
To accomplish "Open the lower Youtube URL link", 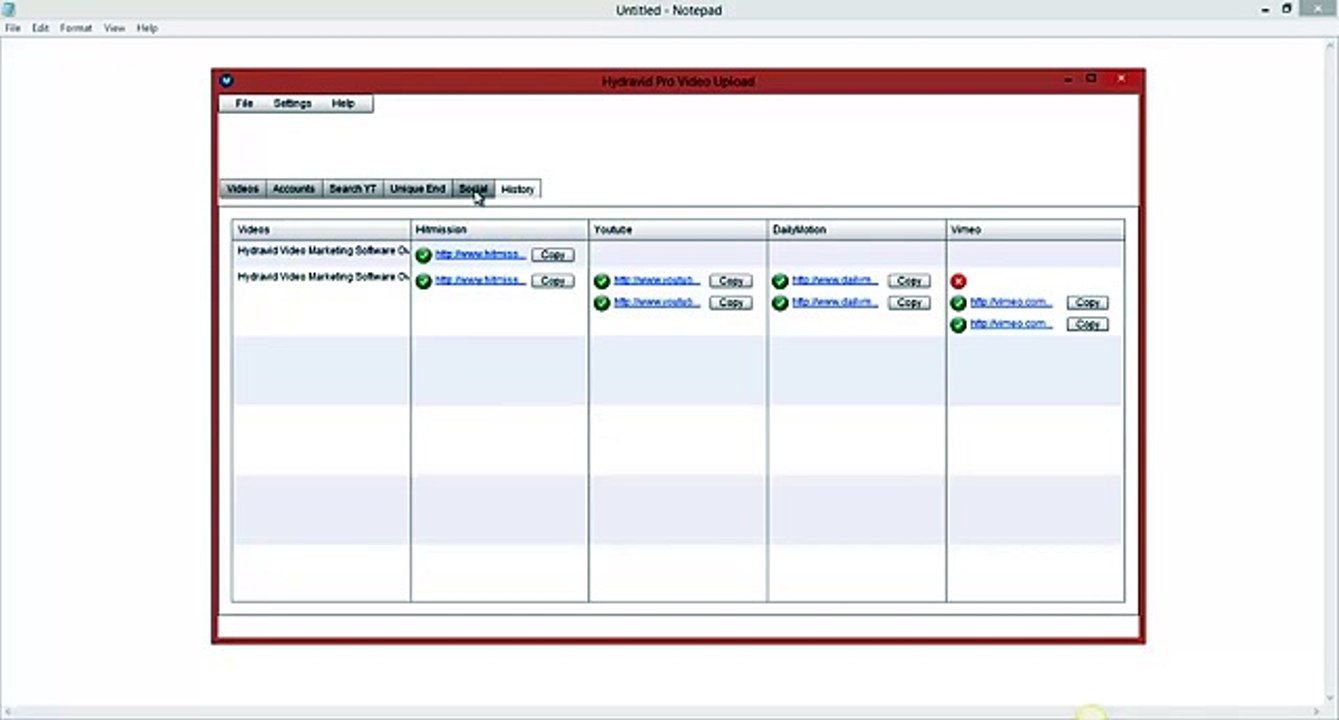I will [657, 301].
